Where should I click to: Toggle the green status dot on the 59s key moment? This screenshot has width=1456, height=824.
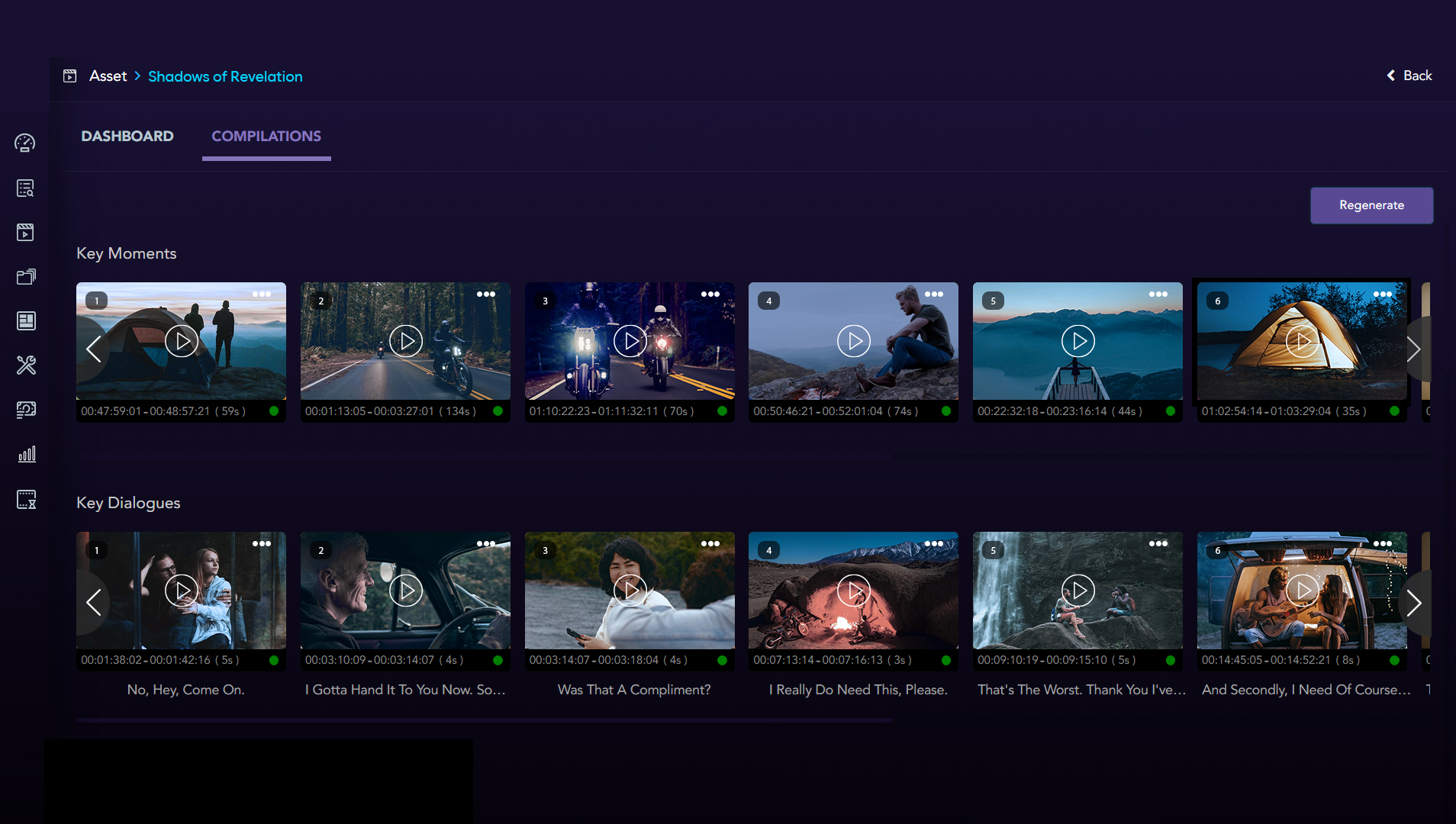(x=274, y=411)
